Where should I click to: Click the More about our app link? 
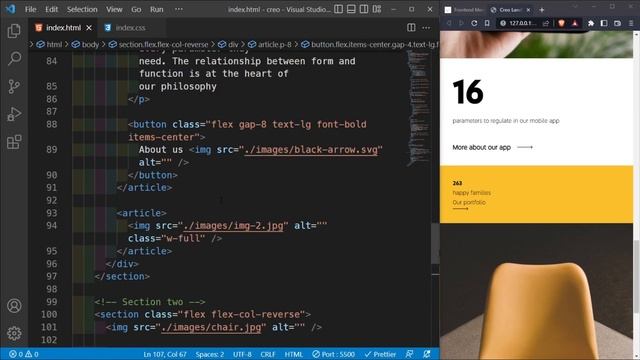pyautogui.click(x=493, y=147)
